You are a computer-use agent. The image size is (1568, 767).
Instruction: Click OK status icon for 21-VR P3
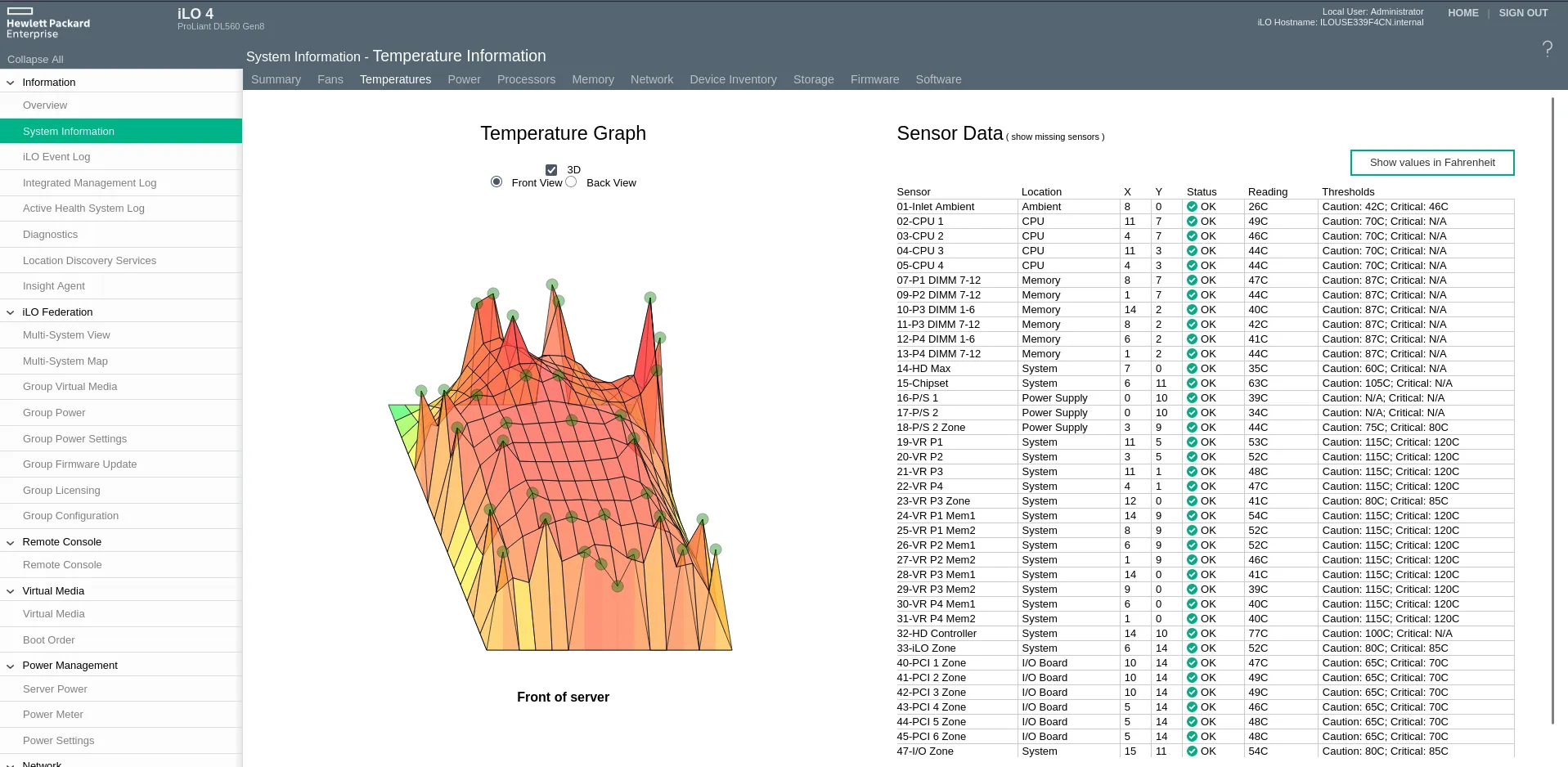(1192, 472)
